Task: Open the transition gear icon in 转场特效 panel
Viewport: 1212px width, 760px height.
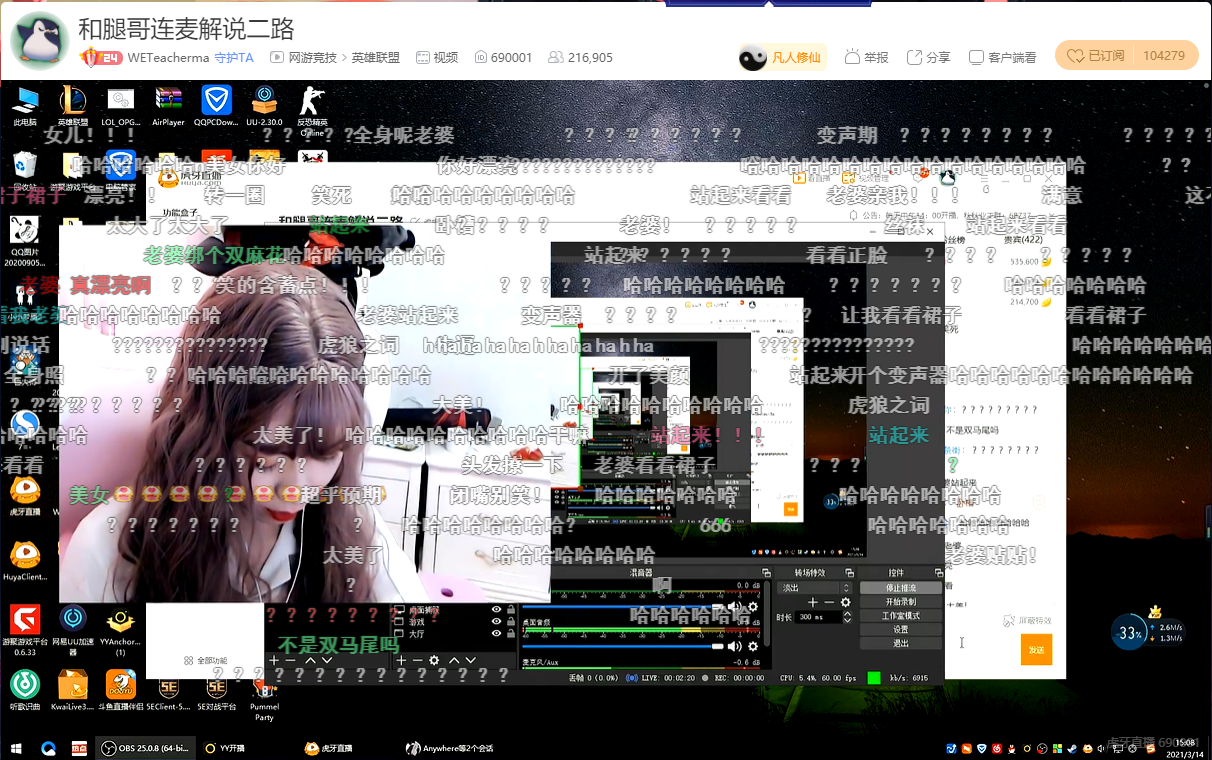Action: pos(845,602)
